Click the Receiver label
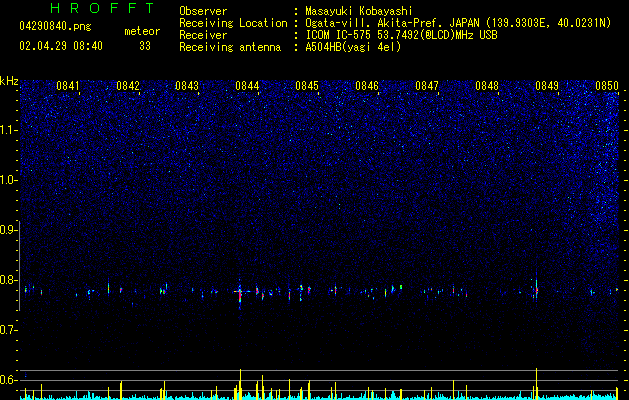This screenshot has height=400, width=629. pyautogui.click(x=203, y=35)
